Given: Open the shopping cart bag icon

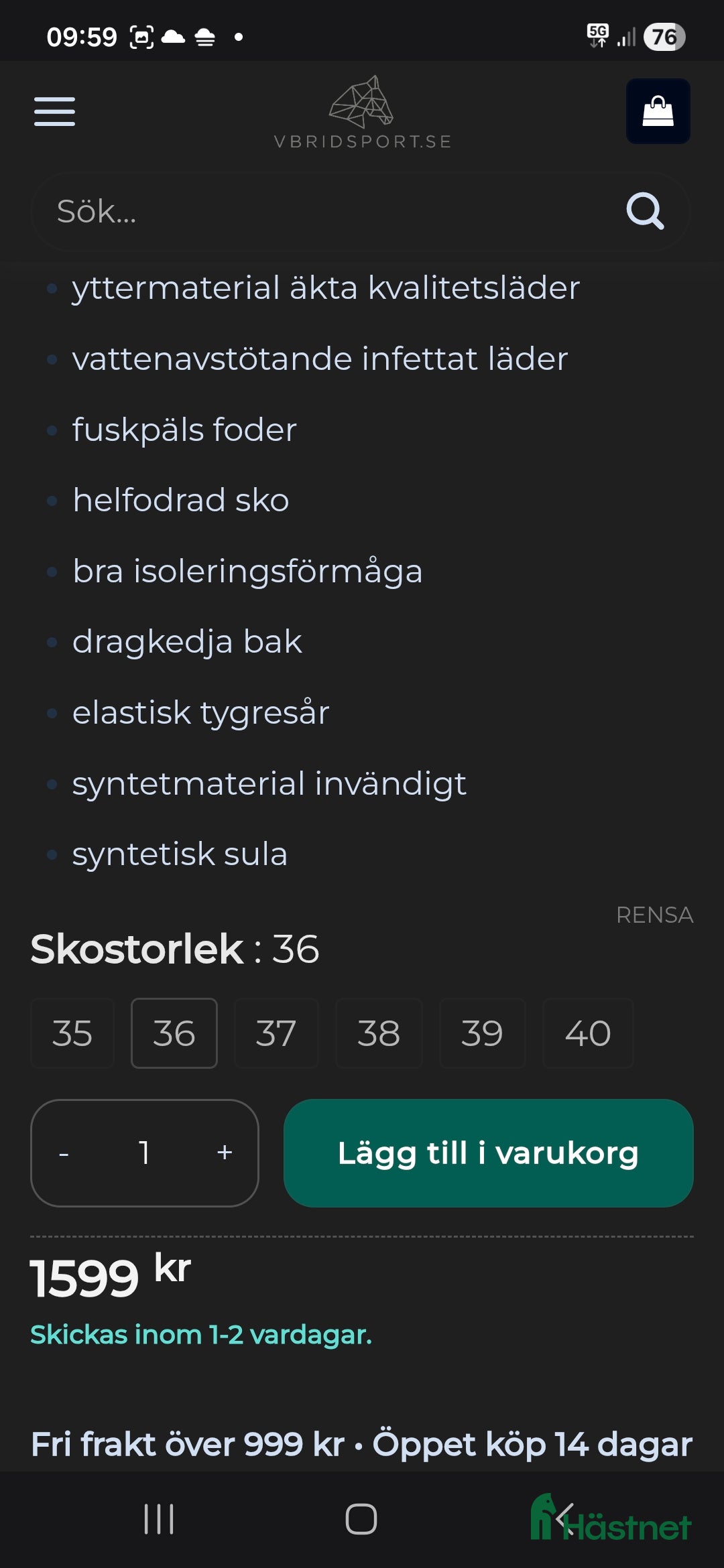Looking at the screenshot, I should 658,110.
